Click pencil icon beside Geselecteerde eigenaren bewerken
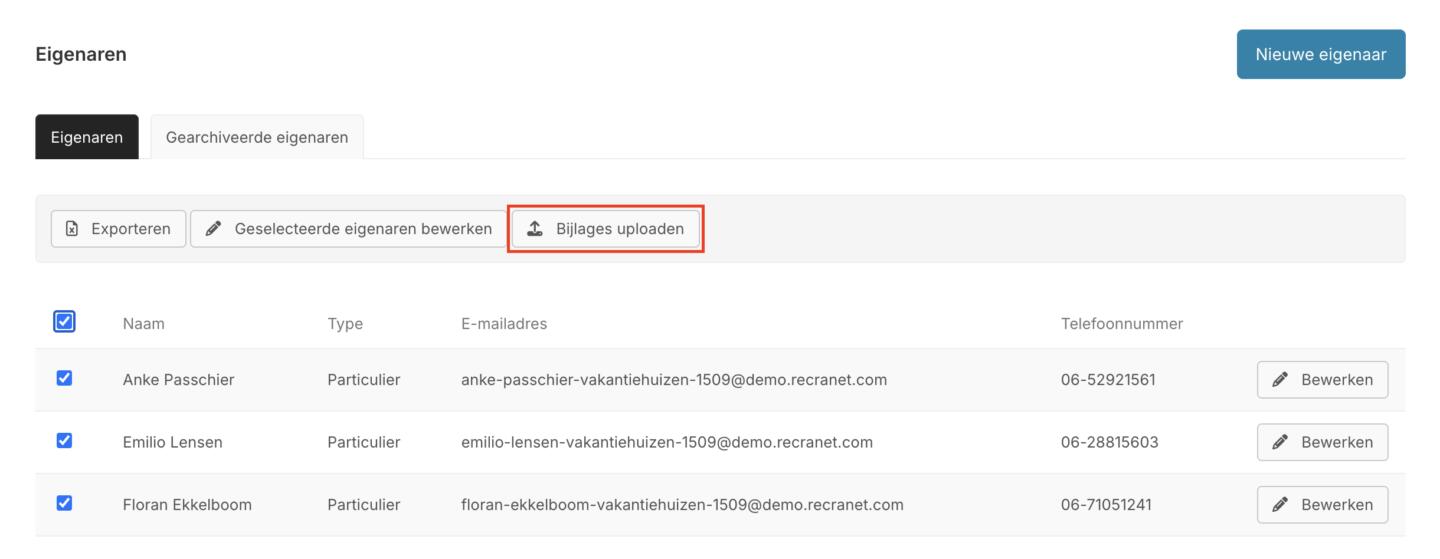The image size is (1440, 559). 213,229
